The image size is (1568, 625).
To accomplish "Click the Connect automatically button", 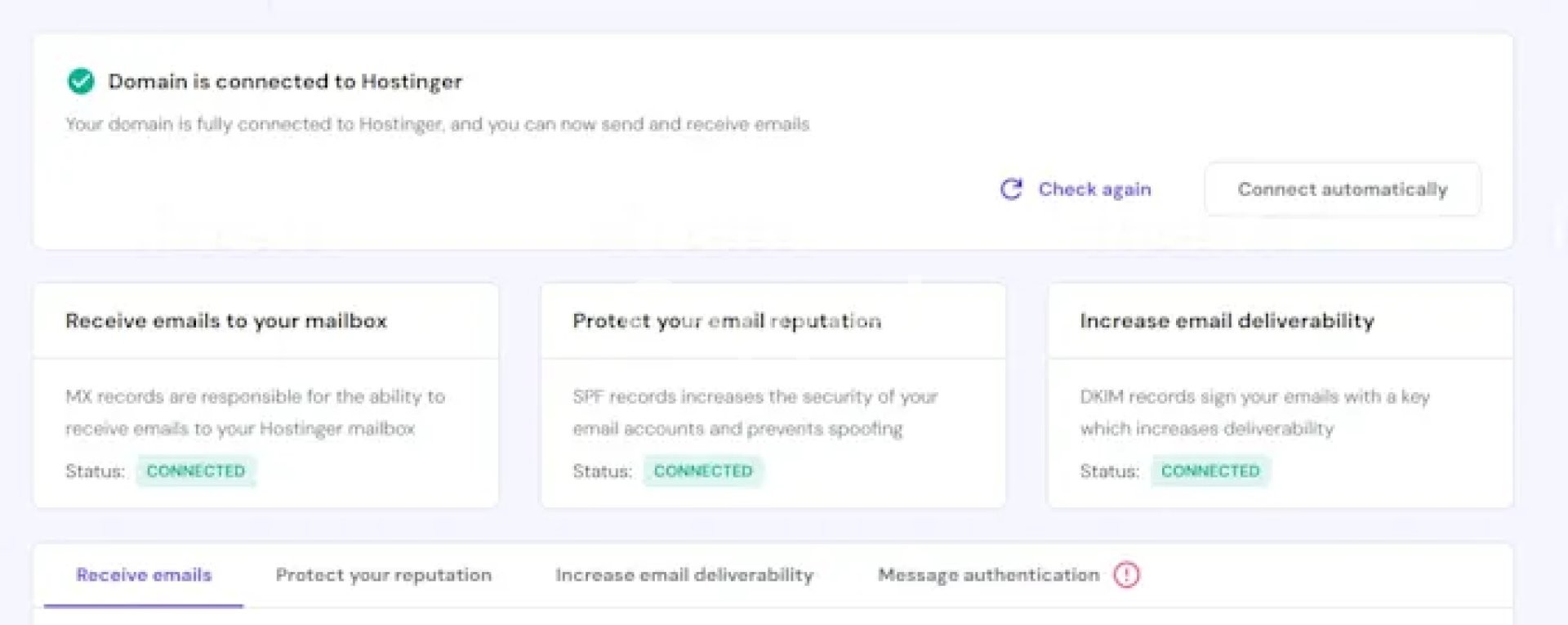I will pyautogui.click(x=1342, y=190).
